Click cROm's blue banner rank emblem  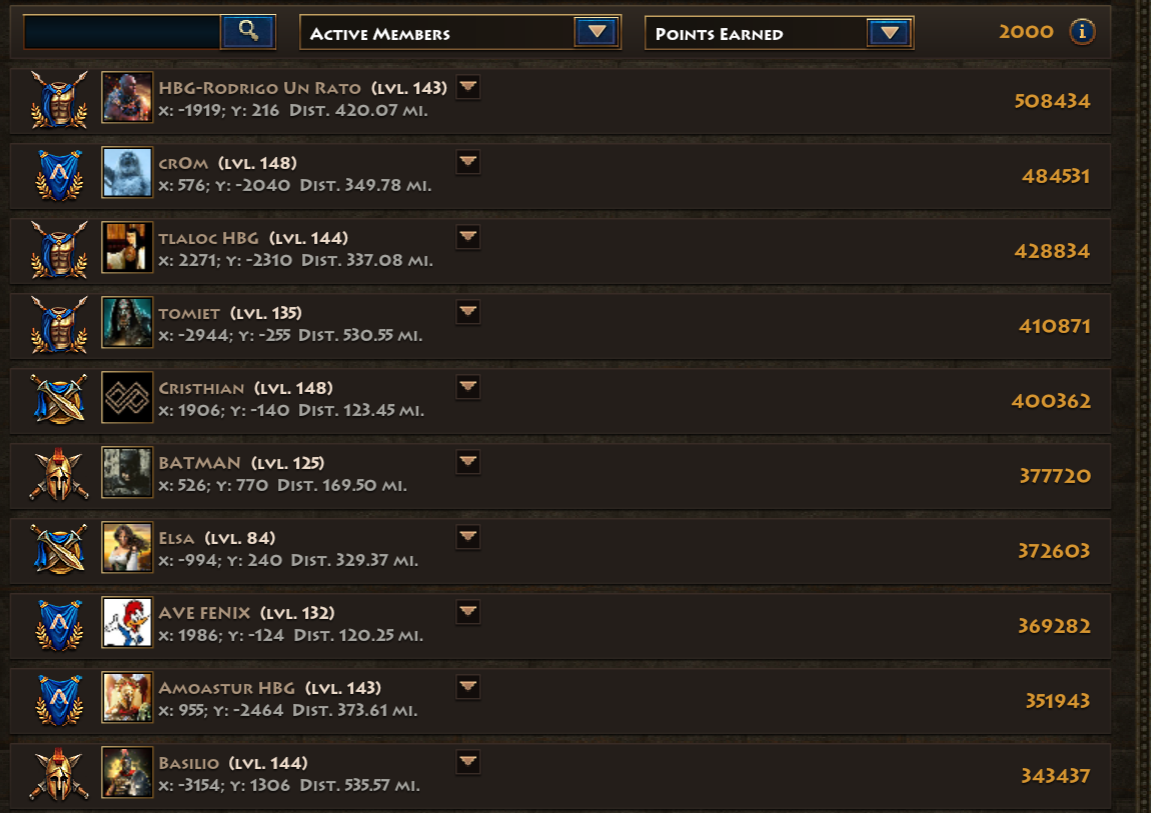point(59,175)
